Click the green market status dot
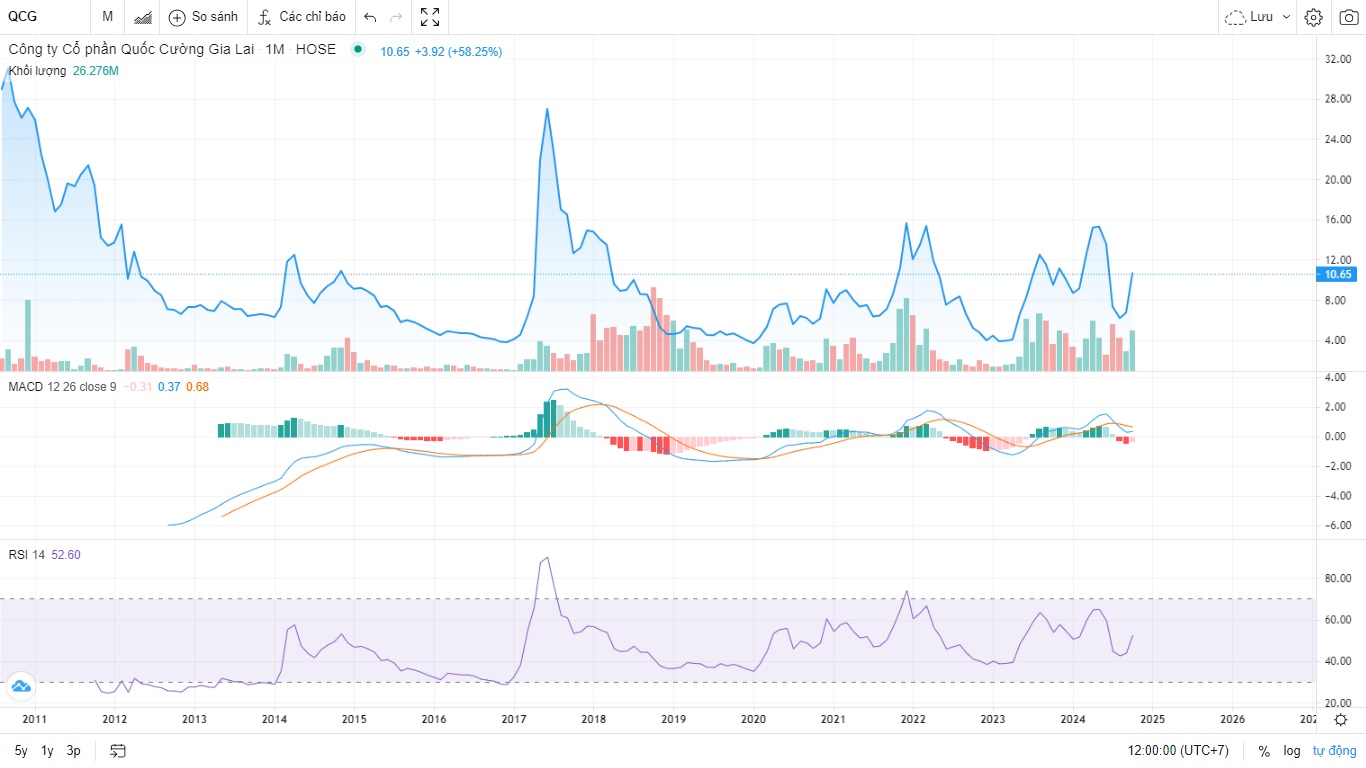 [358, 49]
